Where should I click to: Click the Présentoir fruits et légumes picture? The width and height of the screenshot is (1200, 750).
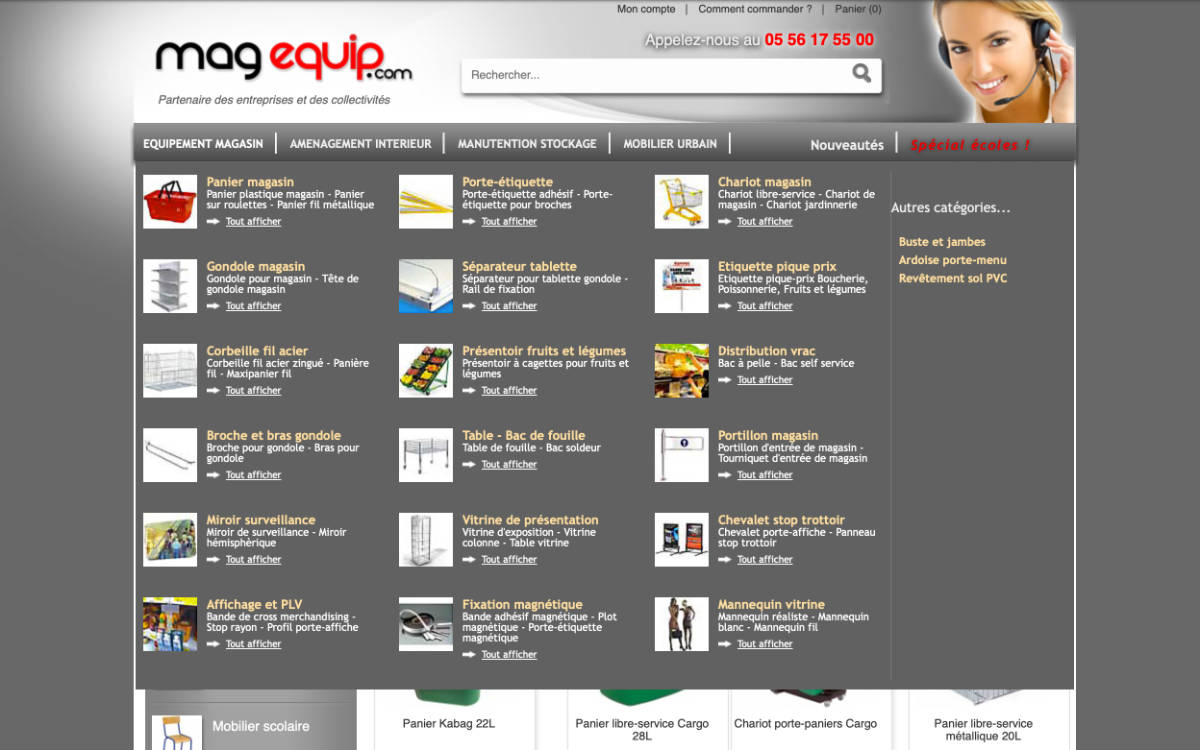click(x=426, y=370)
